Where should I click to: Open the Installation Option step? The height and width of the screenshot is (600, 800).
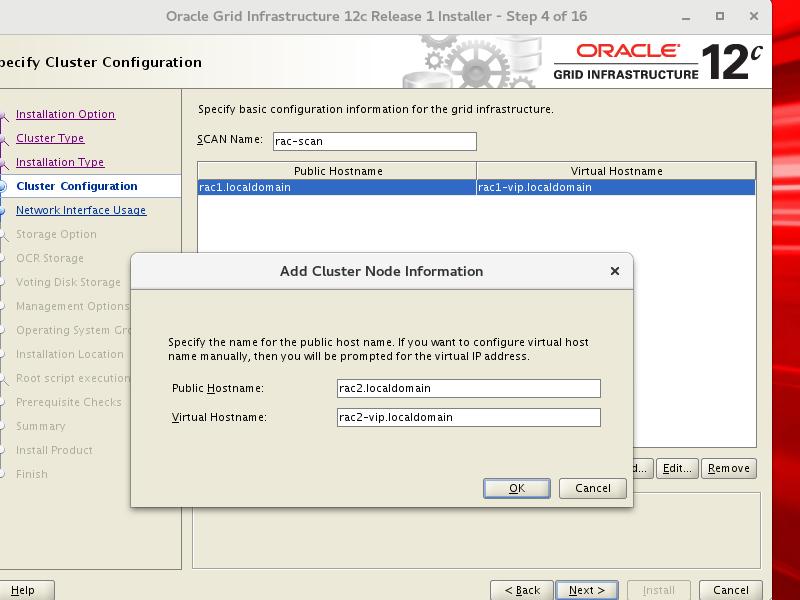65,114
